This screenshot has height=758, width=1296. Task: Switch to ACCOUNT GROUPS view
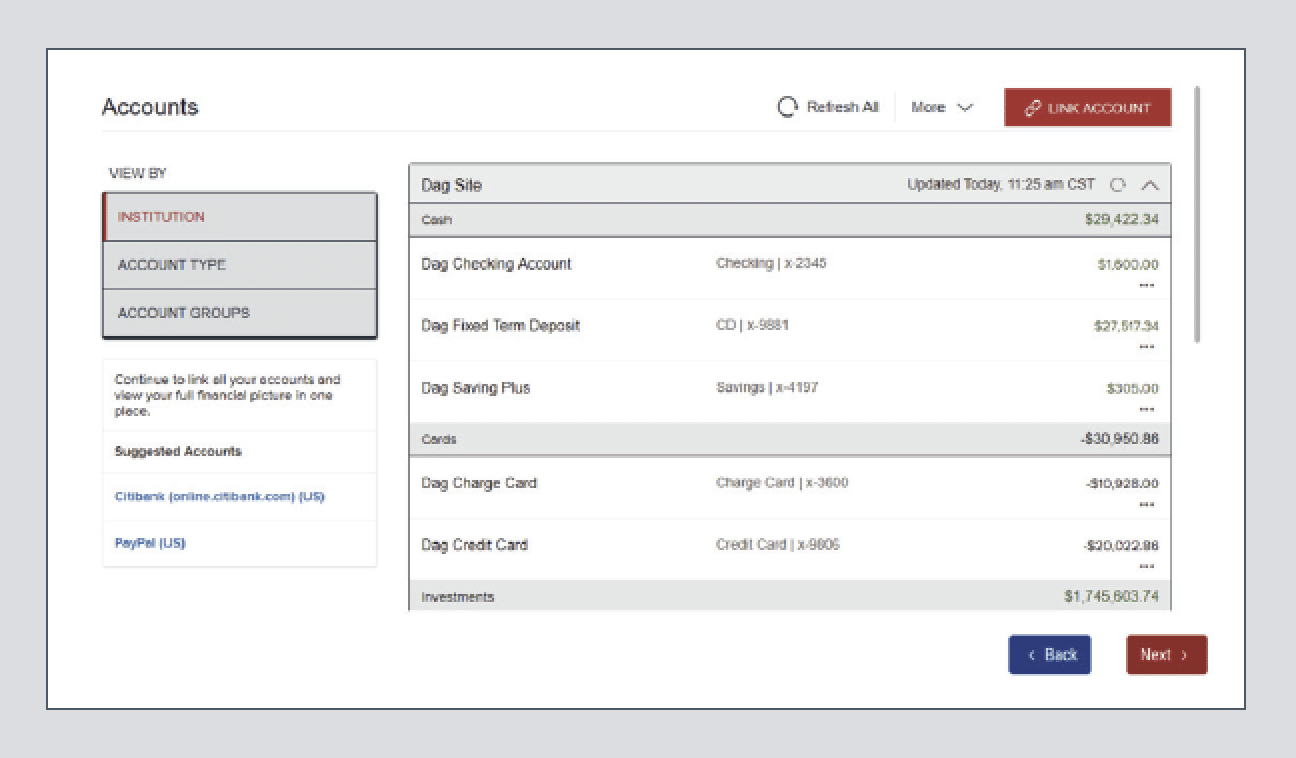pyautogui.click(x=240, y=313)
